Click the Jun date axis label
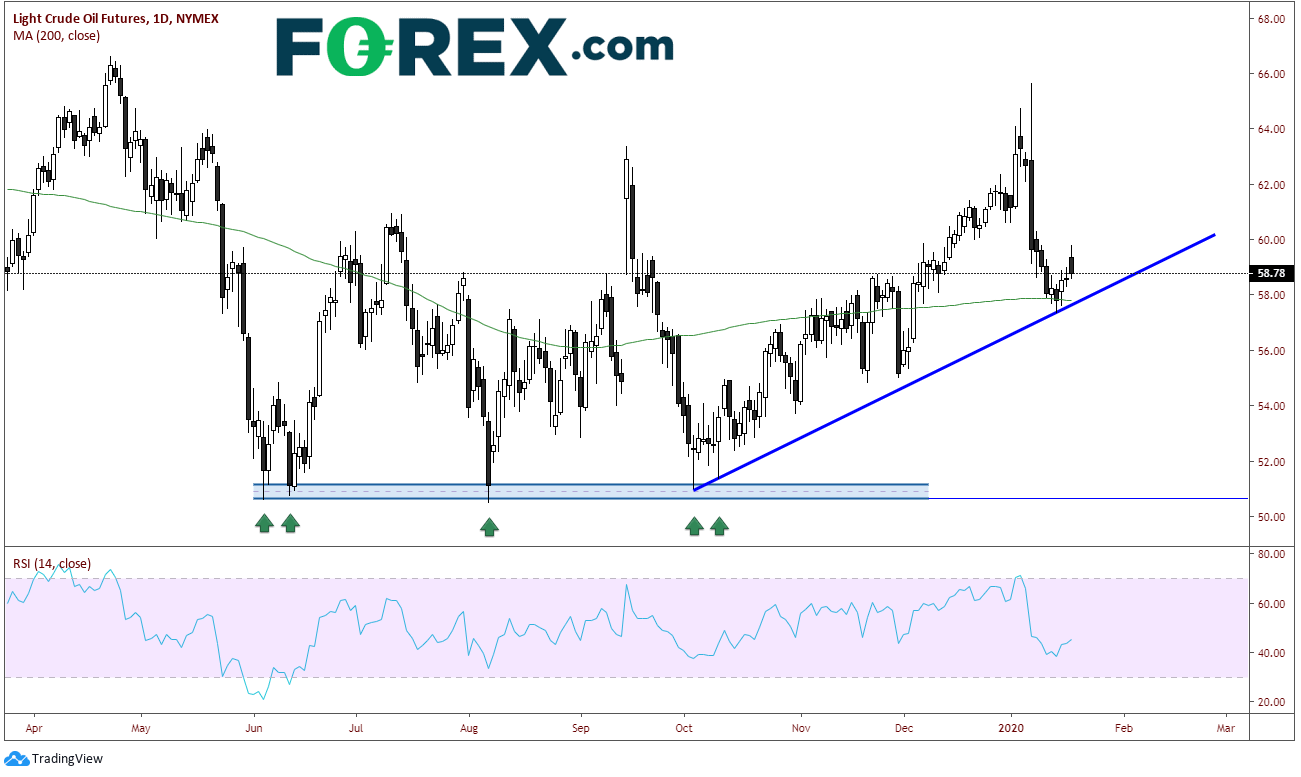 [x=253, y=730]
